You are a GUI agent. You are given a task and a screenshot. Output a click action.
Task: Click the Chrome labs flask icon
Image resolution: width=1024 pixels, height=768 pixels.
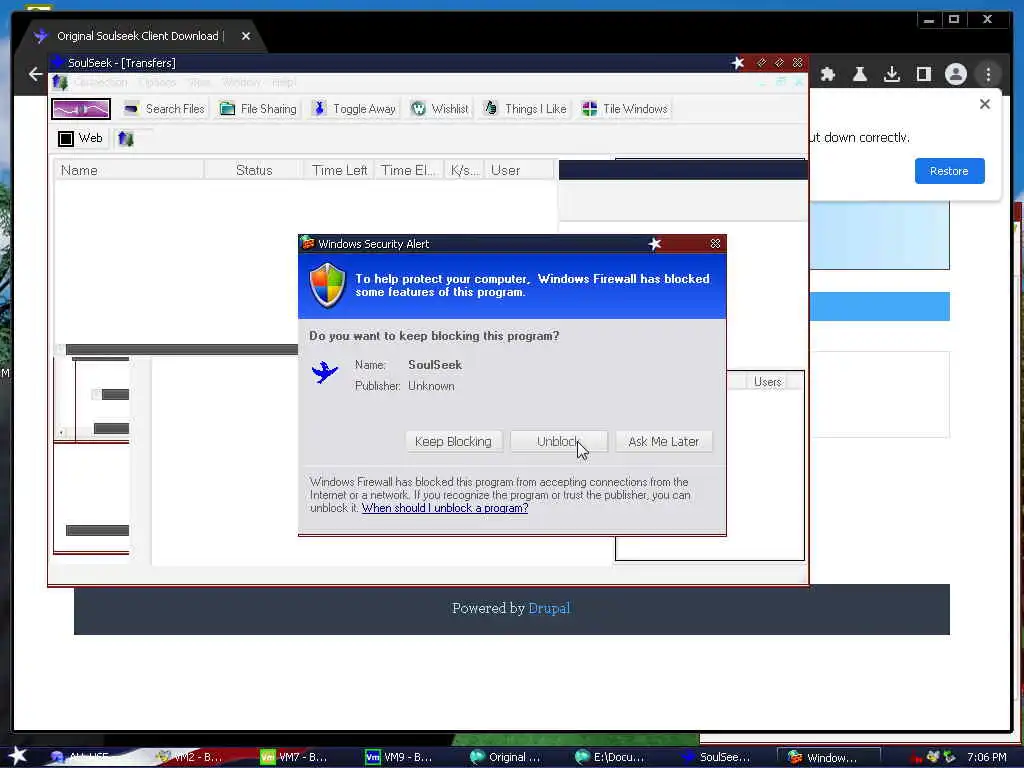click(860, 74)
